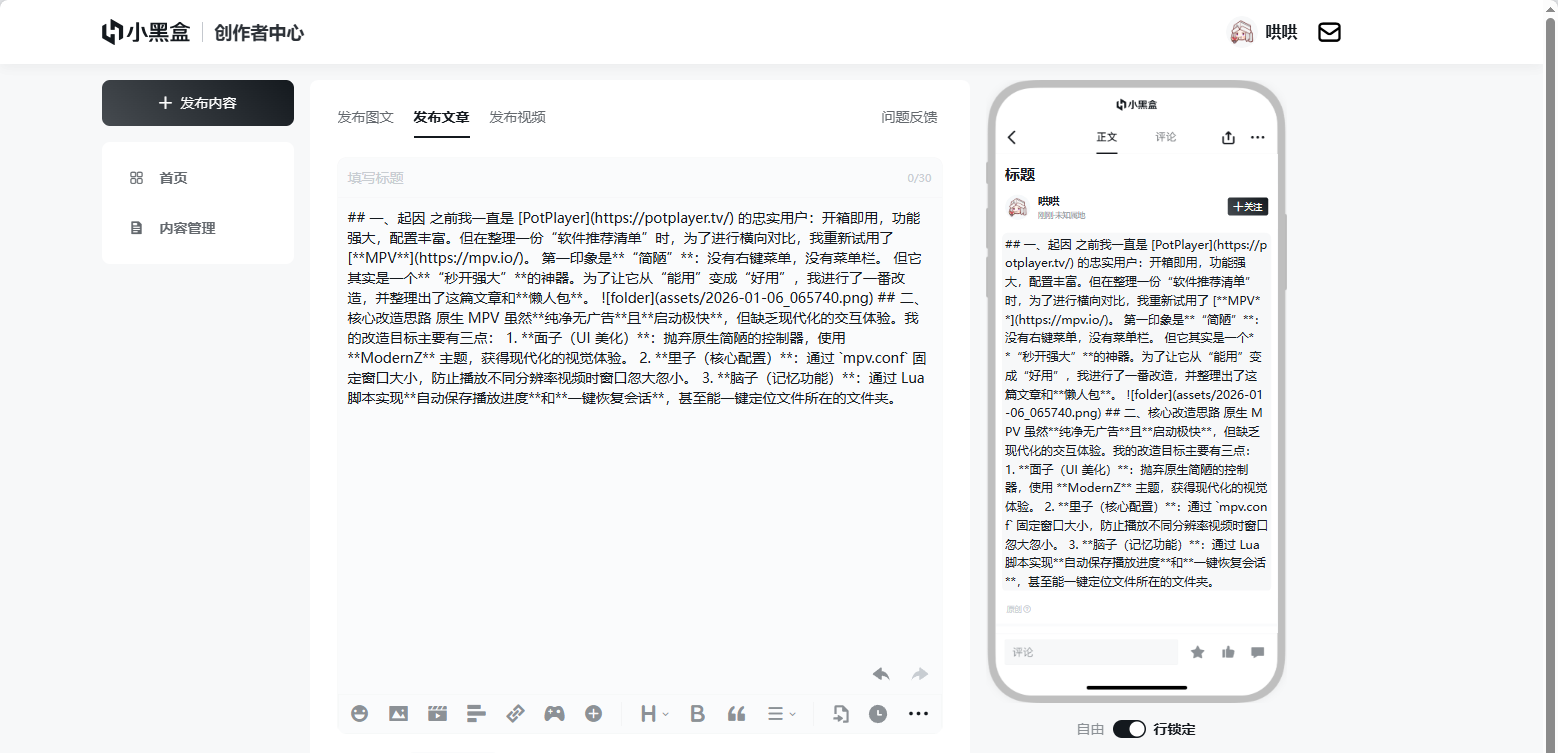Click the link insertion chain icon

tap(515, 713)
